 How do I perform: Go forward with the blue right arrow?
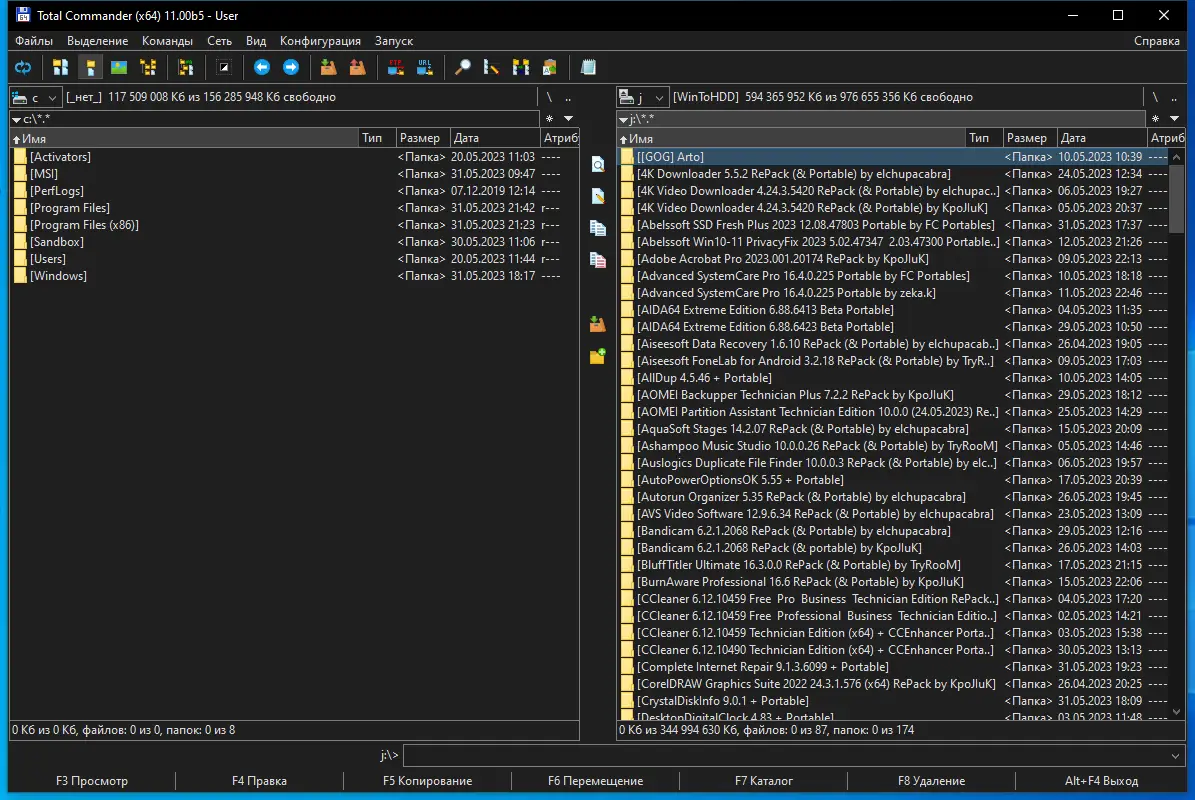(x=291, y=67)
